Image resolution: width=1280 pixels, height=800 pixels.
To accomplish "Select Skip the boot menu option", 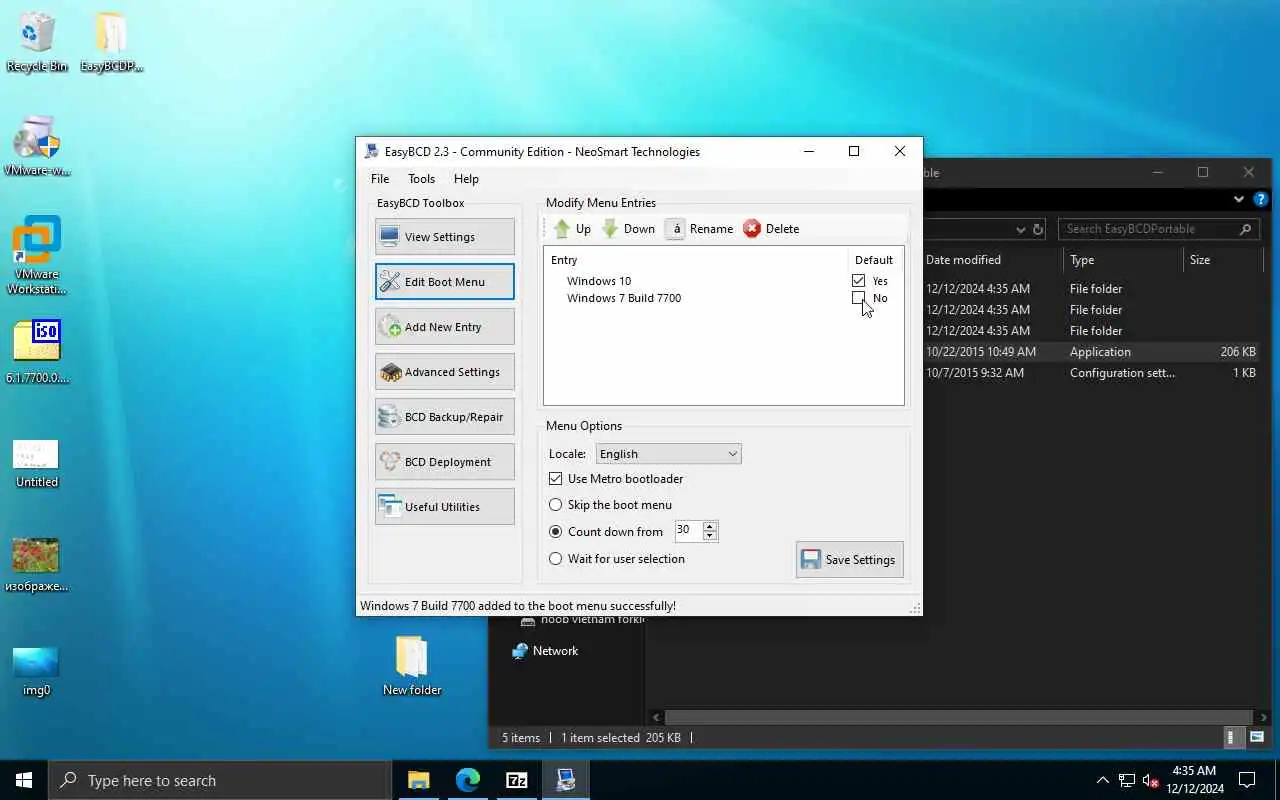I will (x=556, y=505).
